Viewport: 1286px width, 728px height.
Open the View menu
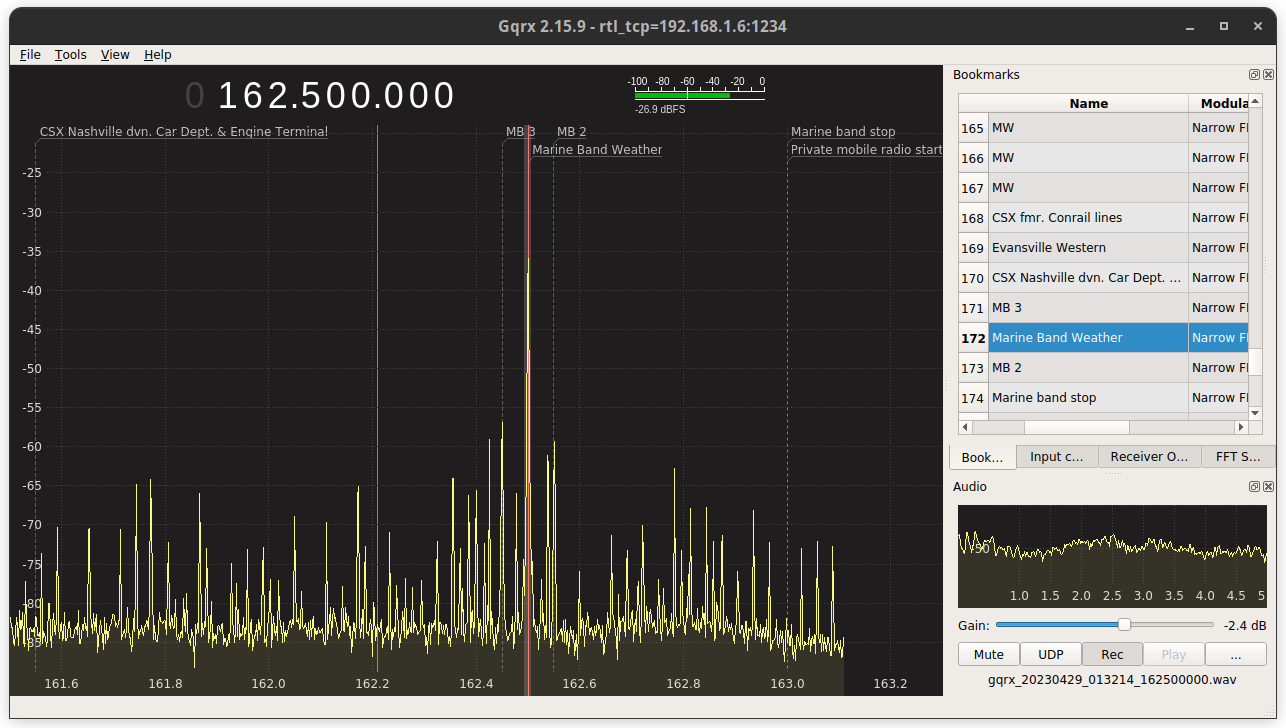[x=114, y=54]
